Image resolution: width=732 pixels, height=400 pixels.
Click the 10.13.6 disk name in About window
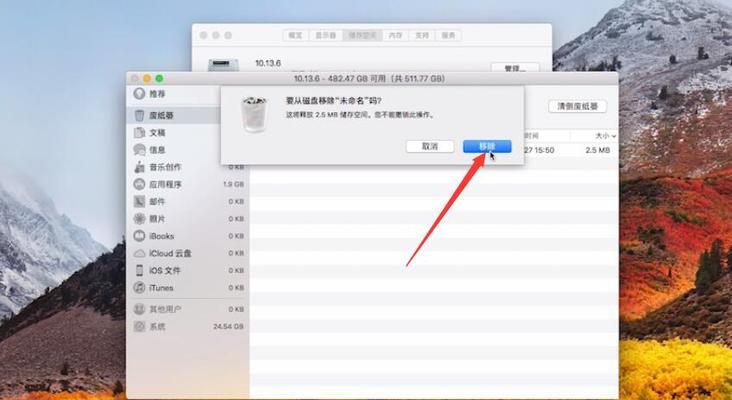pyautogui.click(x=268, y=63)
